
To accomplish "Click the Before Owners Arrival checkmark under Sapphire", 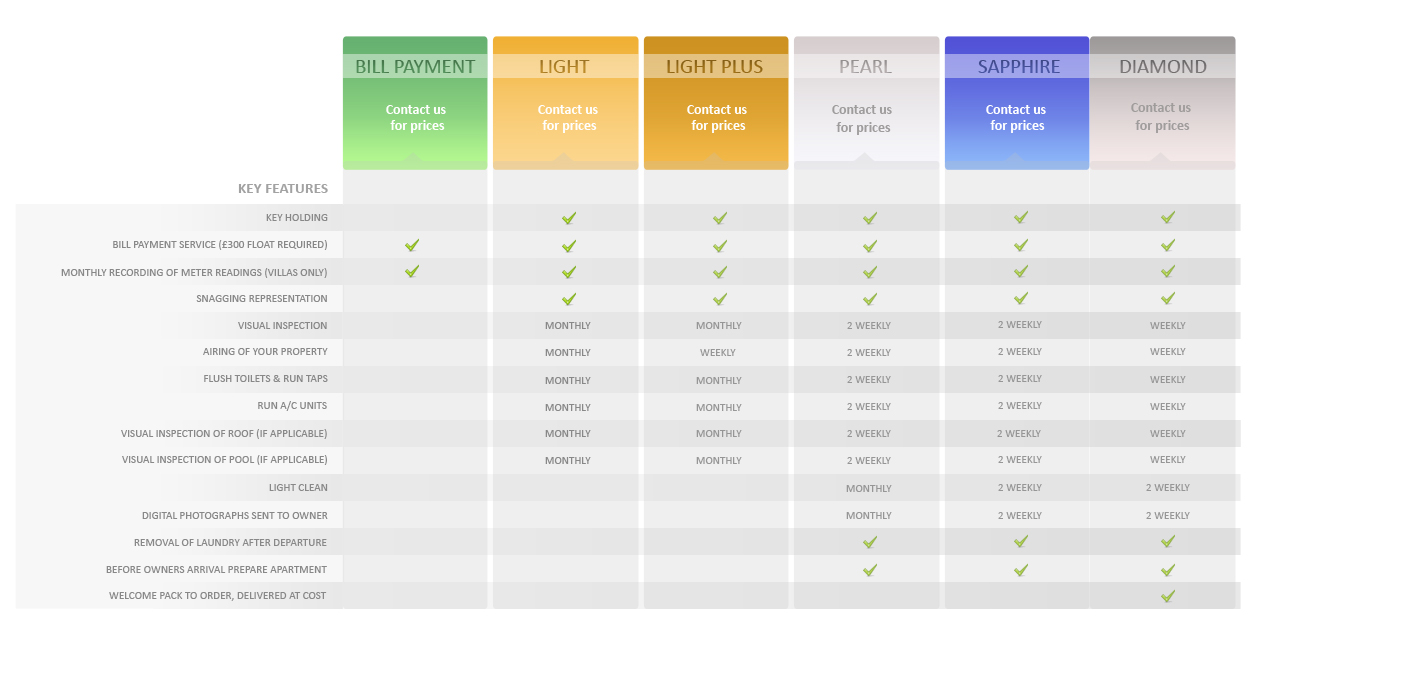I will (x=1021, y=570).
